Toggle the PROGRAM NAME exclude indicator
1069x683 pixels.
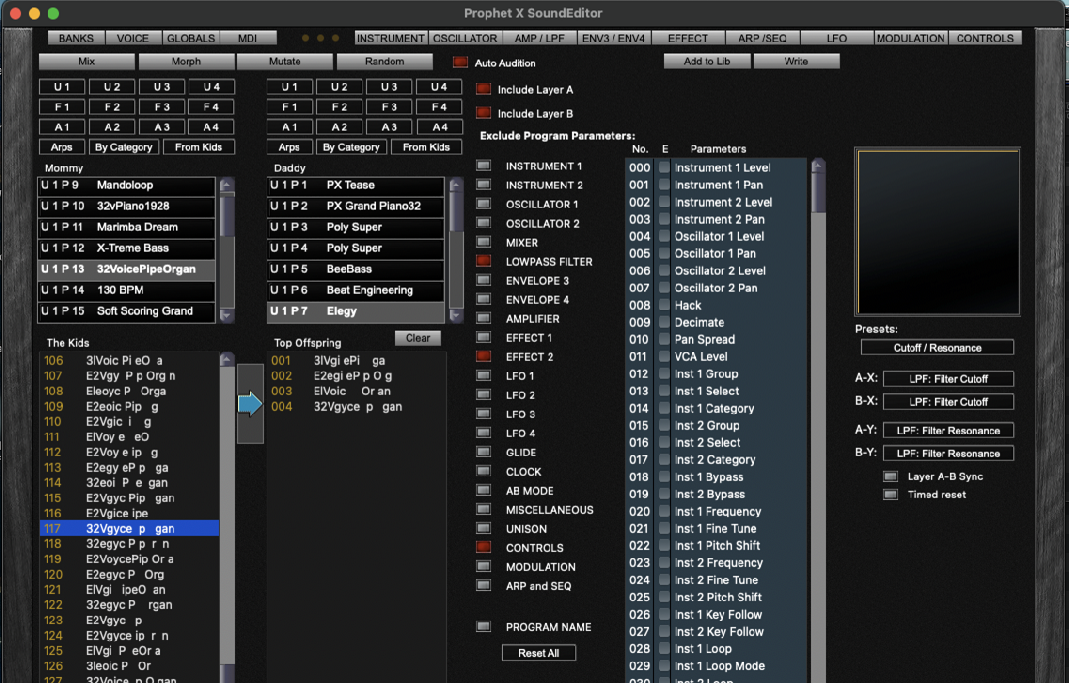(x=484, y=627)
